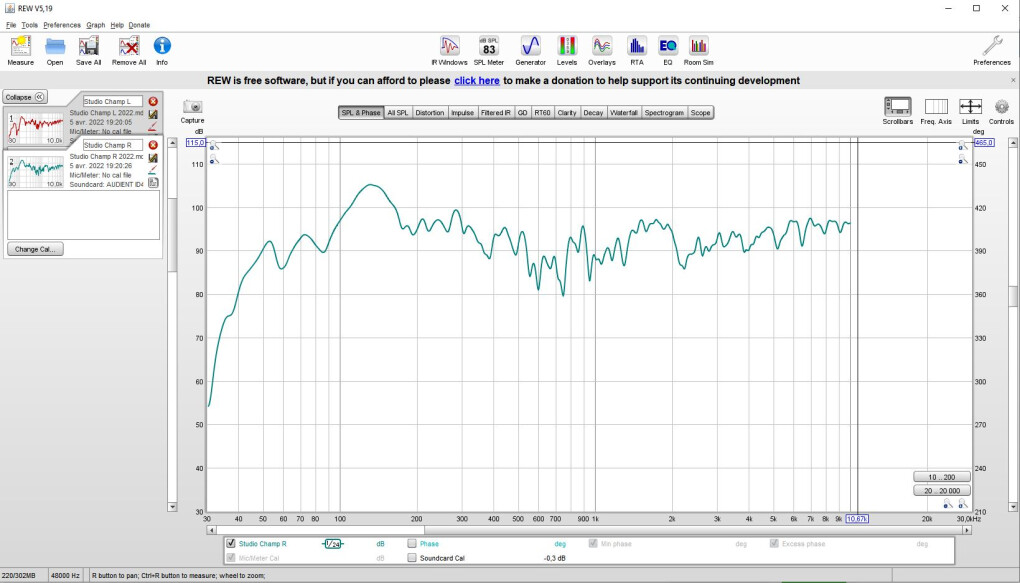This screenshot has width=1020, height=583.
Task: Toggle the Freq. Axis icon
Action: pos(936,107)
